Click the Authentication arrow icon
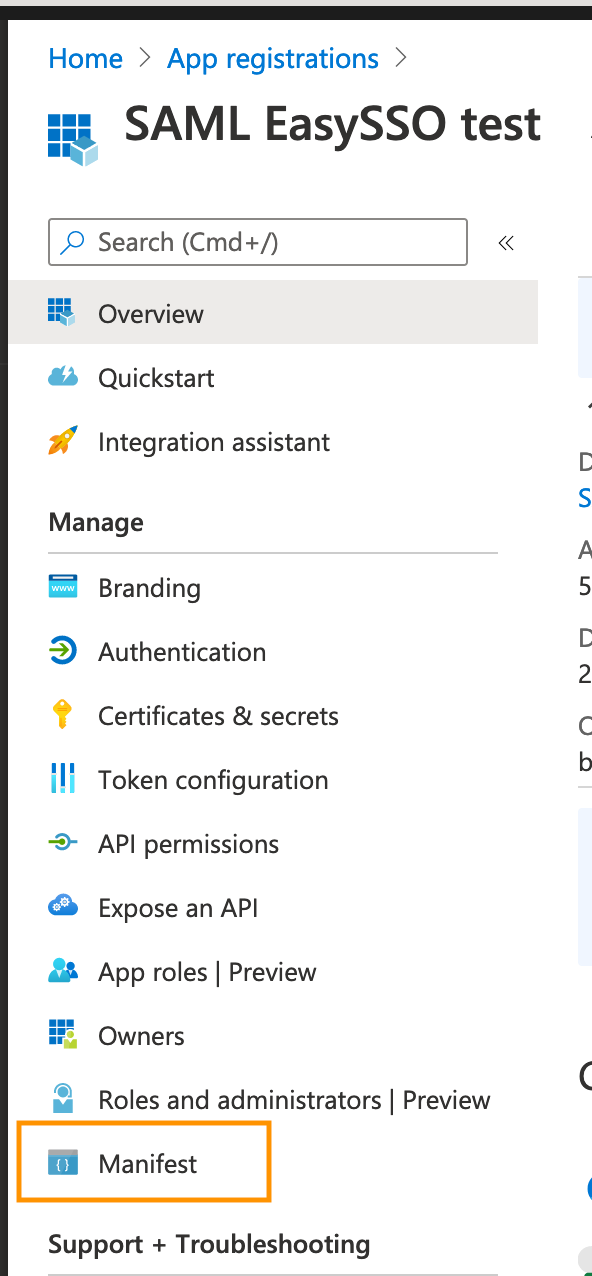Viewport: 592px width, 1276px height. [62, 651]
